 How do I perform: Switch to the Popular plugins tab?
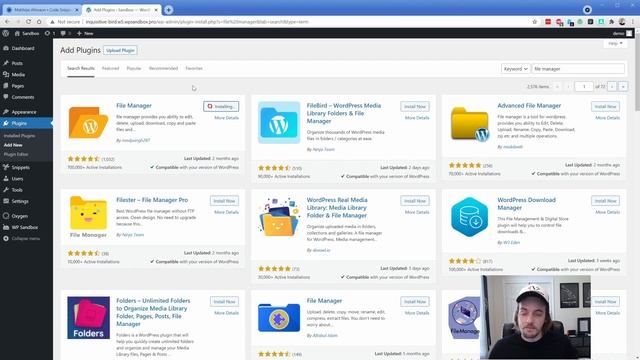click(x=133, y=69)
